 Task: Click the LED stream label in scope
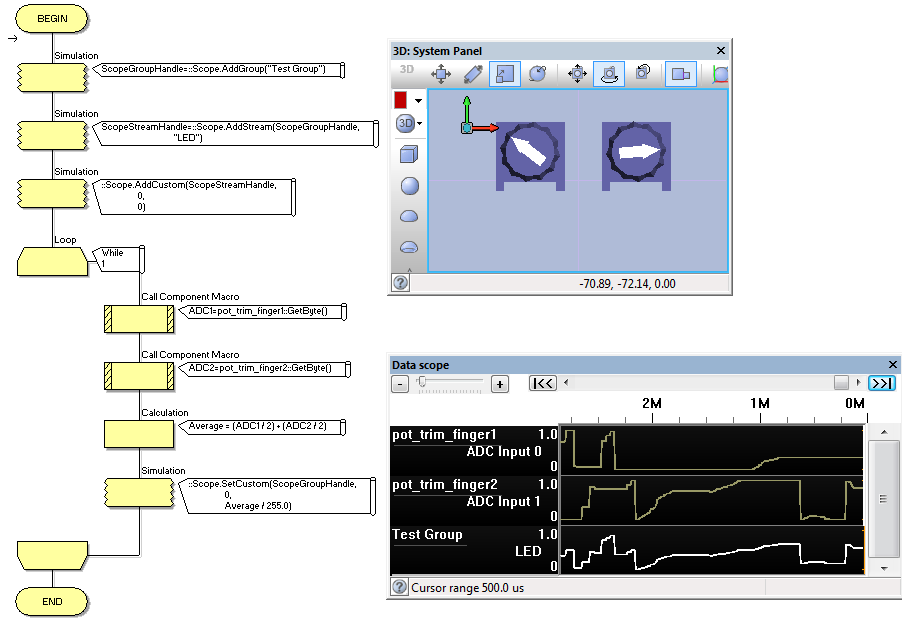click(x=528, y=551)
